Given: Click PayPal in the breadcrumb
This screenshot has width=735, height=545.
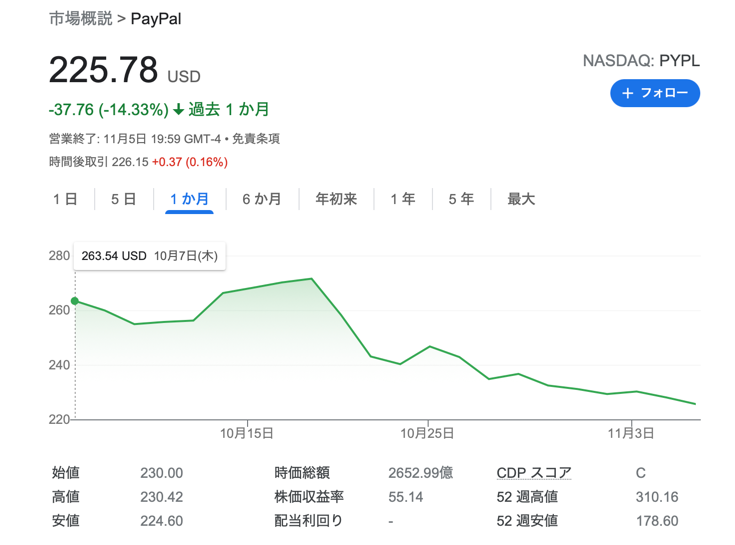Looking at the screenshot, I should click(156, 19).
